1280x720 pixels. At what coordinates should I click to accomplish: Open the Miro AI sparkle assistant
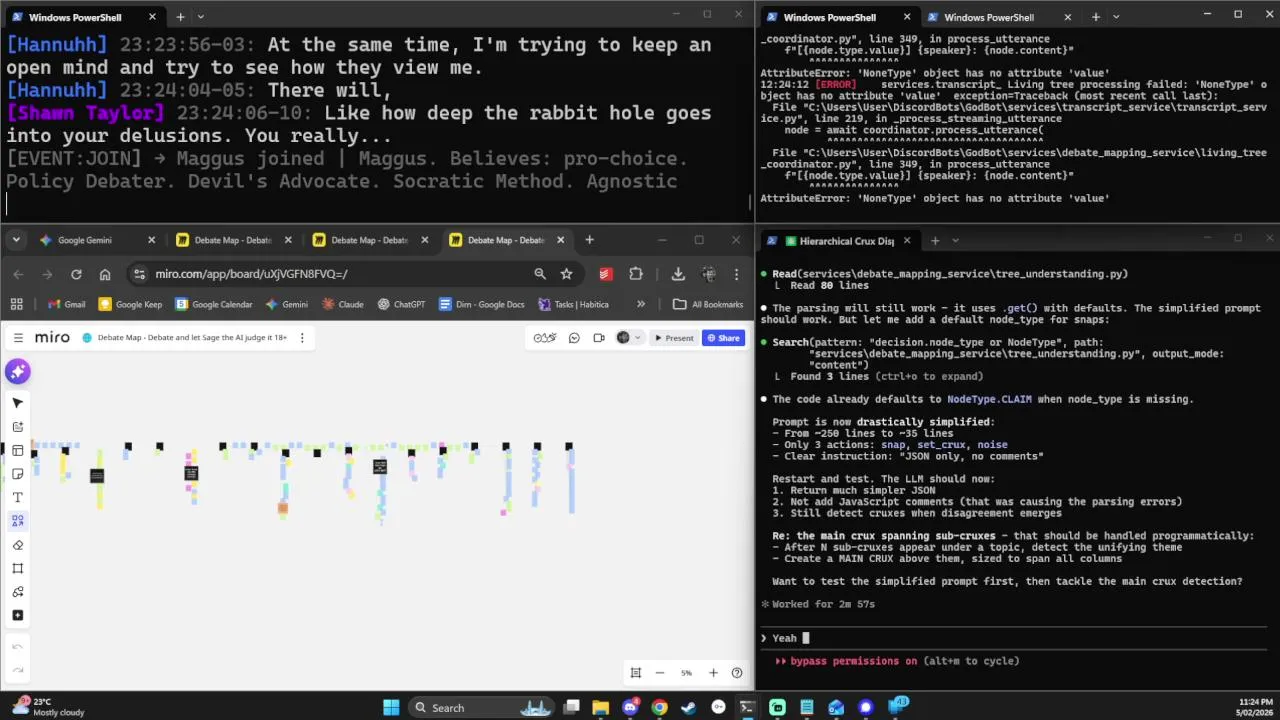(x=17, y=372)
